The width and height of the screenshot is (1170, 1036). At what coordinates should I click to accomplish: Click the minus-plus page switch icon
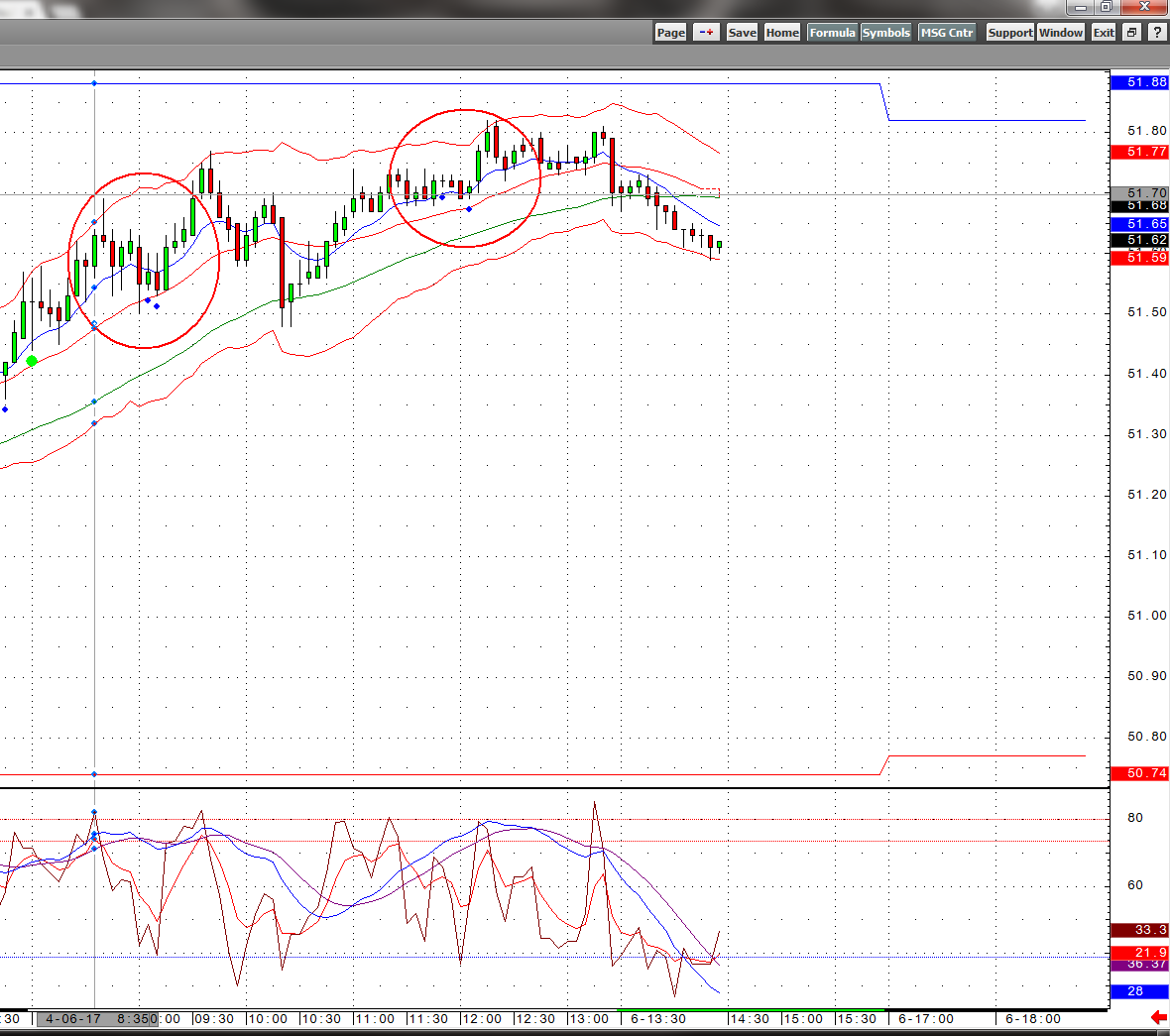pos(706,32)
